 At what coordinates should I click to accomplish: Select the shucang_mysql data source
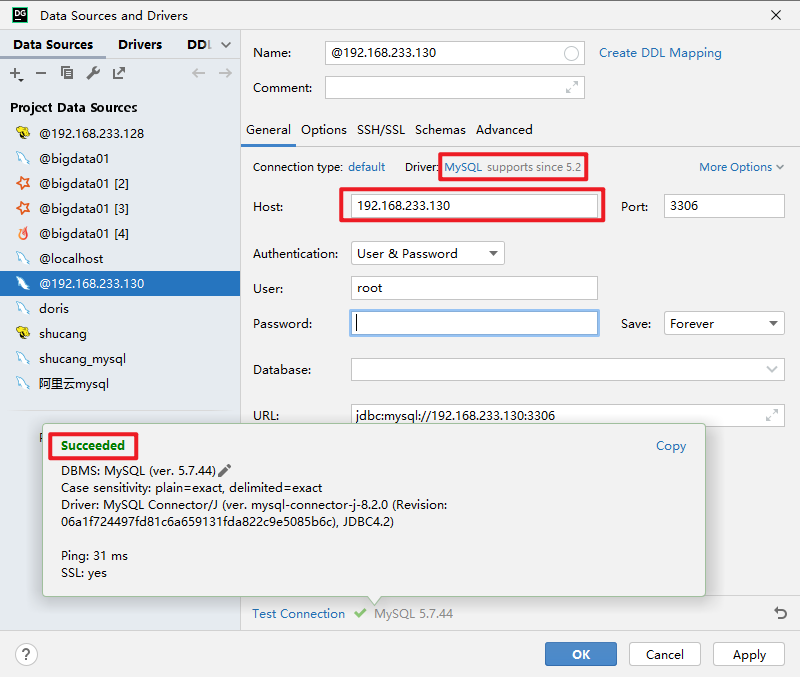(120, 358)
